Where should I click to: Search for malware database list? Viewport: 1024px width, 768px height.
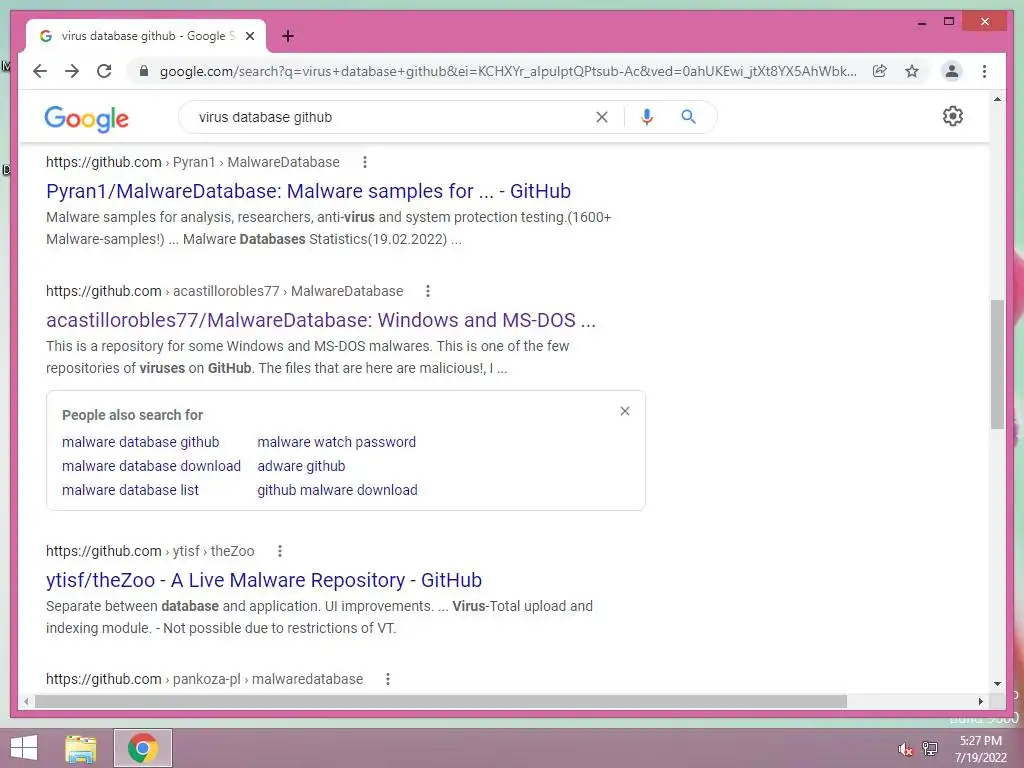pos(131,490)
